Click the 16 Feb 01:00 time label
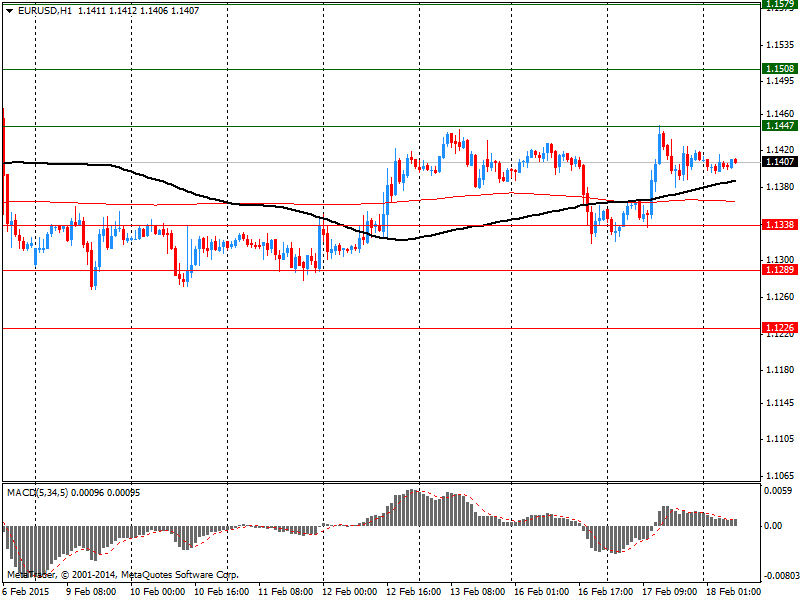 coord(541,591)
